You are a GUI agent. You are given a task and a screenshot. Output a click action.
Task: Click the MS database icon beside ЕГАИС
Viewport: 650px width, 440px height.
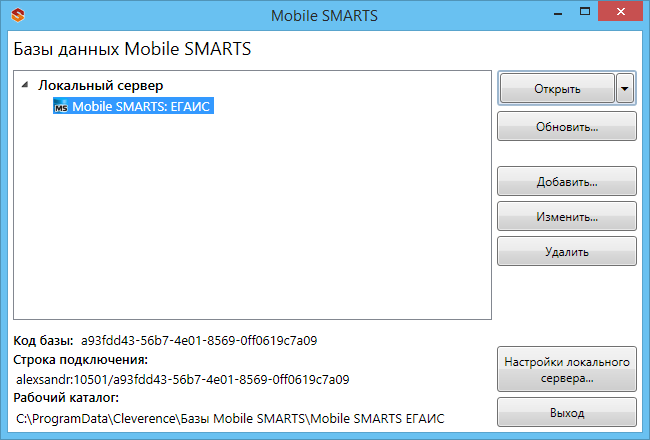coord(61,107)
